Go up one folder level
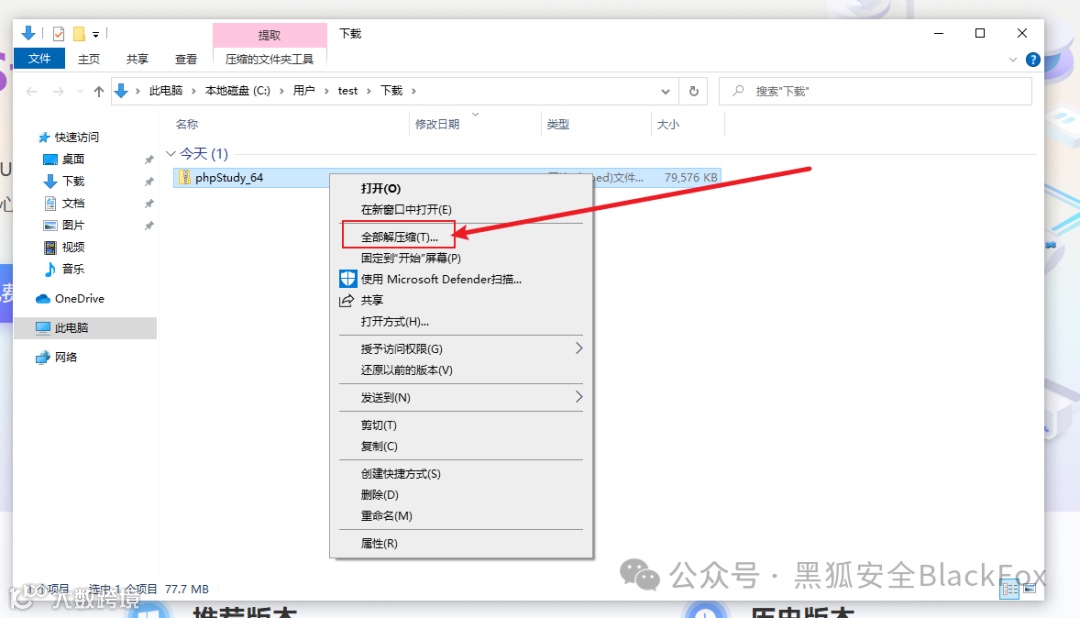Screen dimensions: 1080x618 point(98,91)
